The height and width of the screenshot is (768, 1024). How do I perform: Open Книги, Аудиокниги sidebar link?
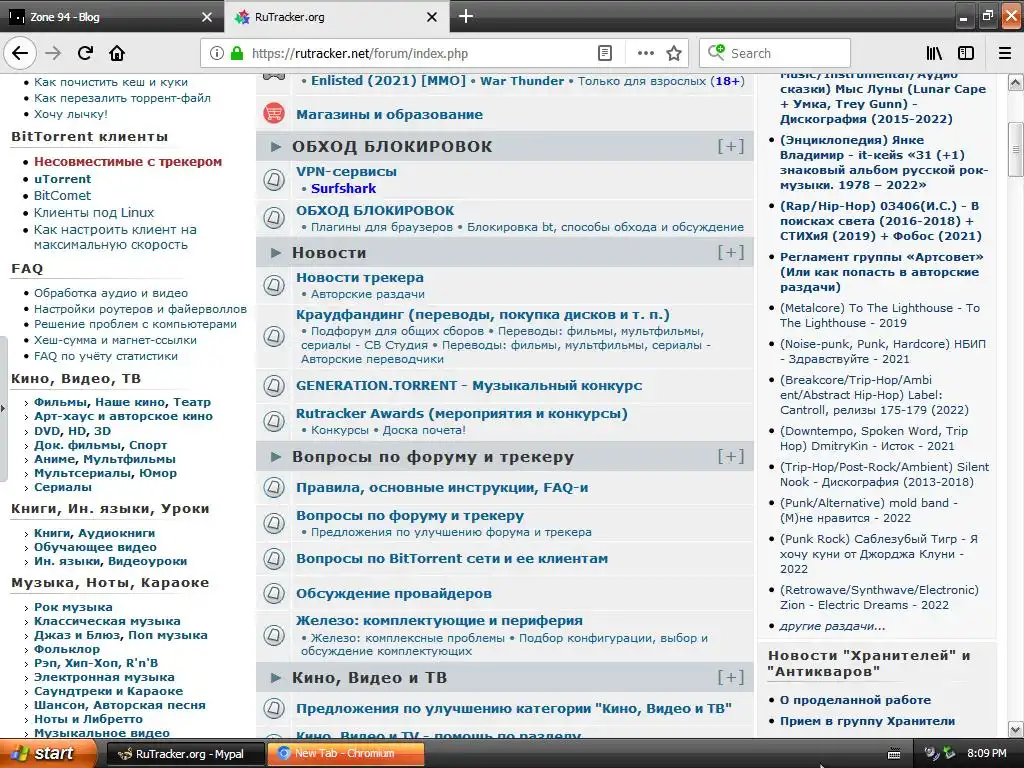95,533
